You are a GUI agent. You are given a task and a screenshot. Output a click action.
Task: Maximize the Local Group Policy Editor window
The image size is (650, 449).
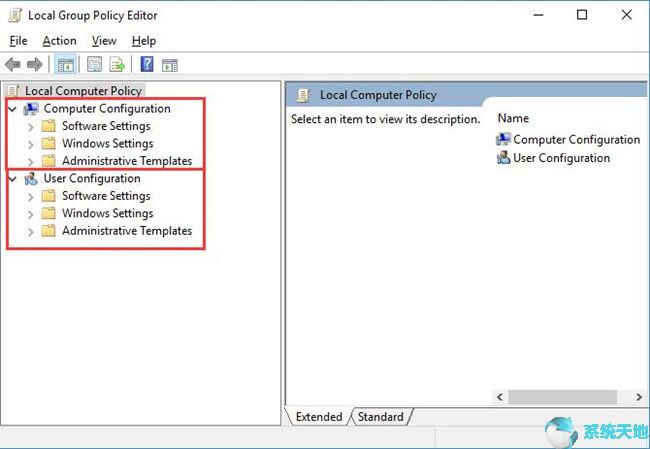click(582, 15)
